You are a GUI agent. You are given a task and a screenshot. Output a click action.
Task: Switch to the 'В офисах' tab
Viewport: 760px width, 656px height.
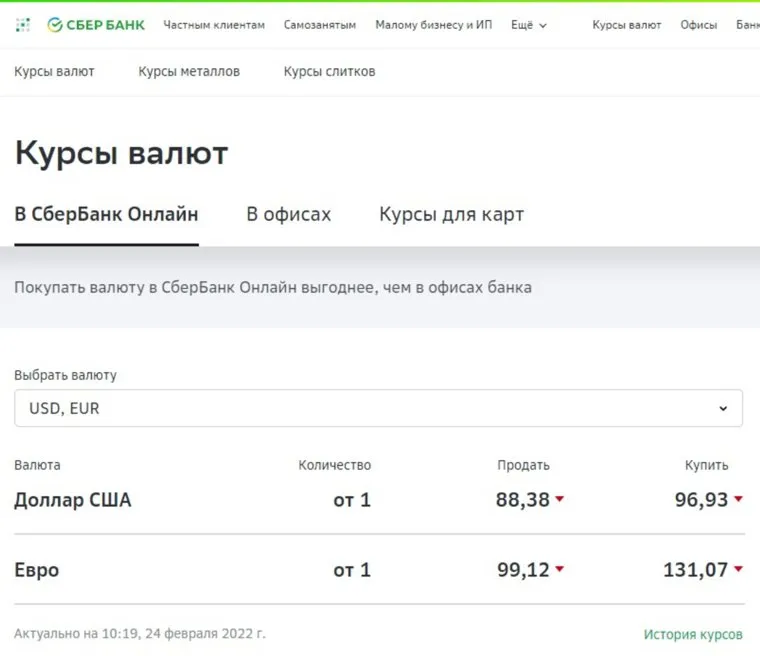click(289, 214)
